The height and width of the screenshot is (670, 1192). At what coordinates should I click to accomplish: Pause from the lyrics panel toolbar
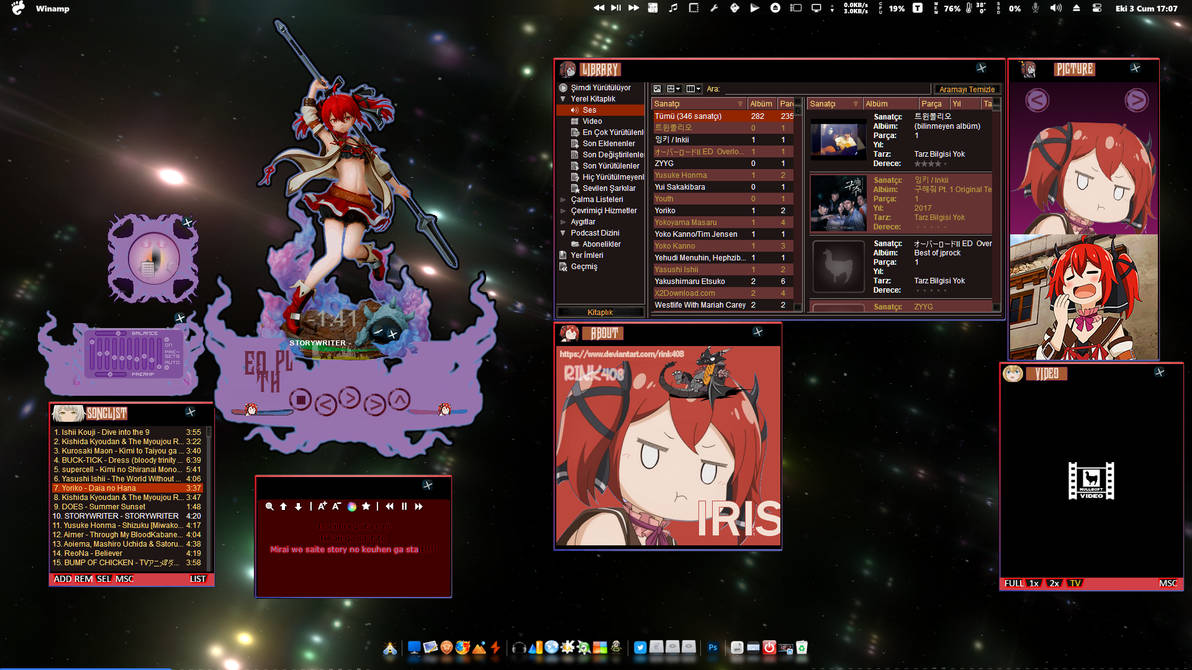click(404, 506)
